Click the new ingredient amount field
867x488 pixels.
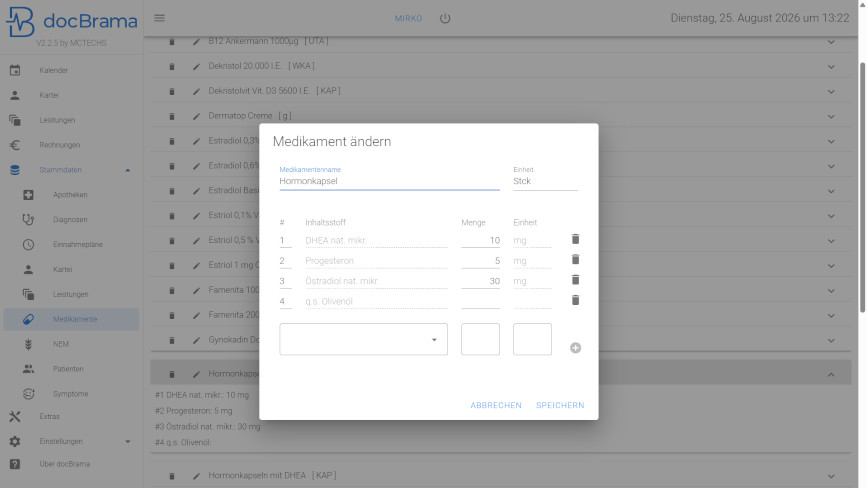click(x=480, y=339)
